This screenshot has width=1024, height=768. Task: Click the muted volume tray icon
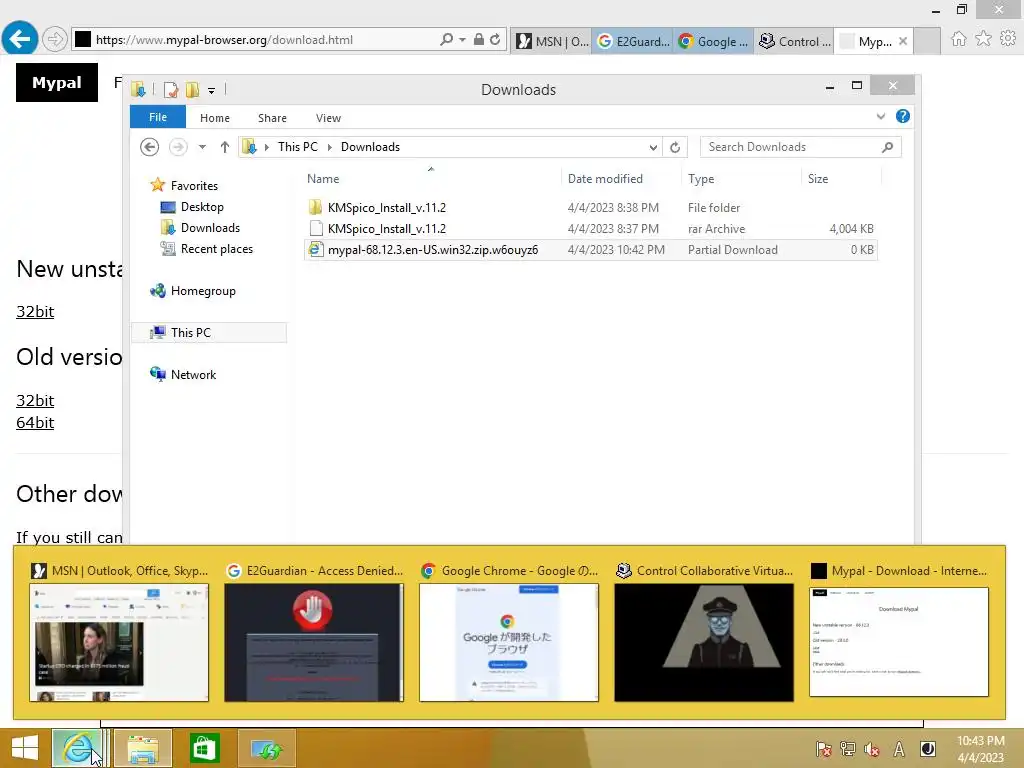tap(872, 749)
